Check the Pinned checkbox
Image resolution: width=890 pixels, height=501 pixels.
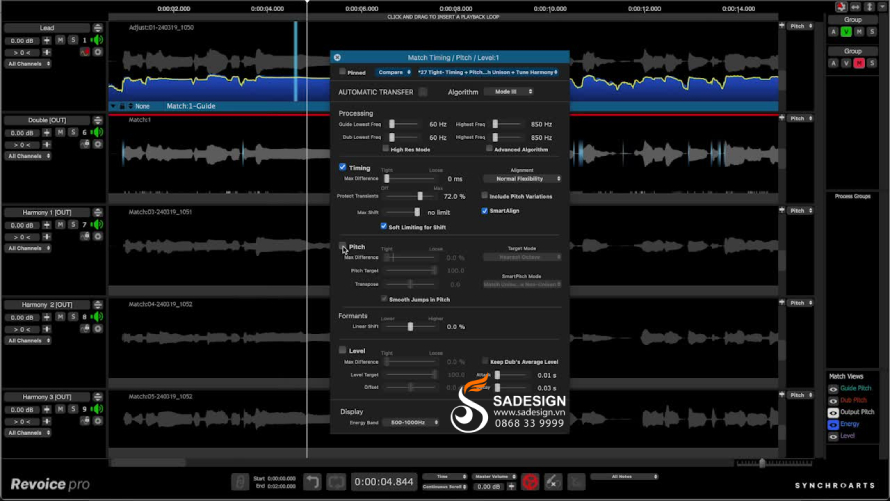pyautogui.click(x=342, y=71)
